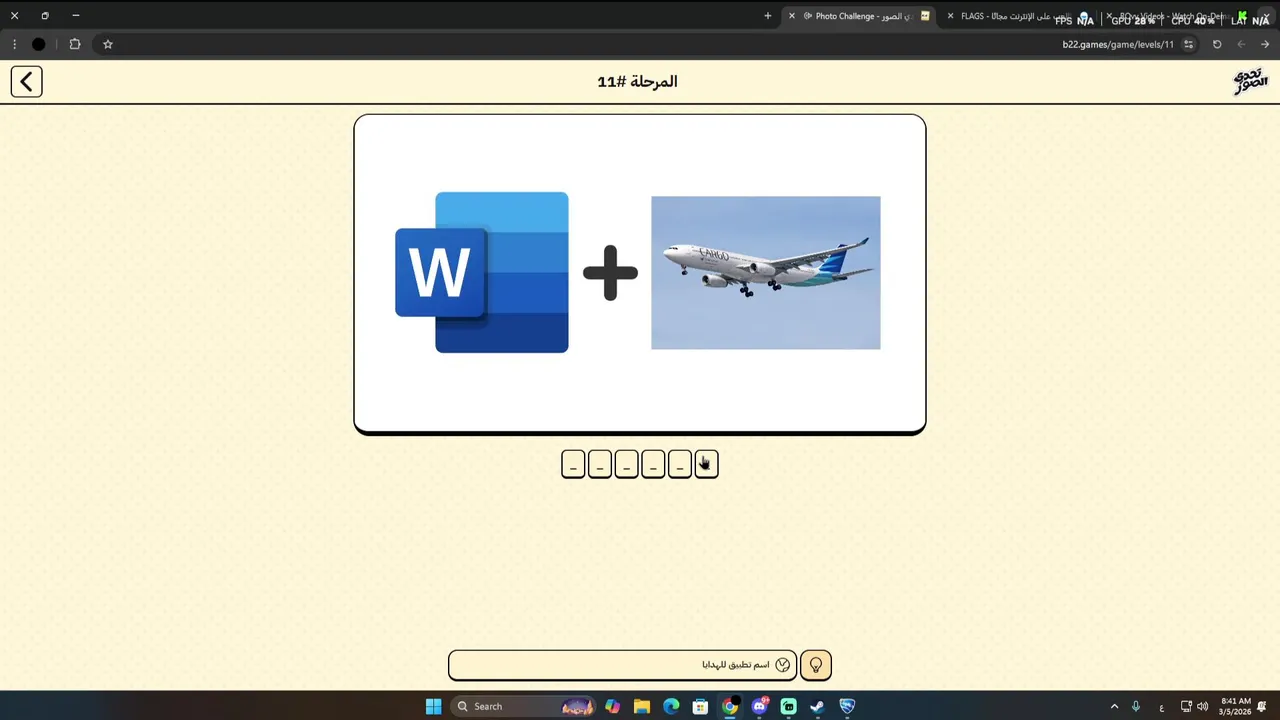This screenshot has width=1280, height=720.
Task: Open Microsoft Store from the taskbar
Action: 700,706
